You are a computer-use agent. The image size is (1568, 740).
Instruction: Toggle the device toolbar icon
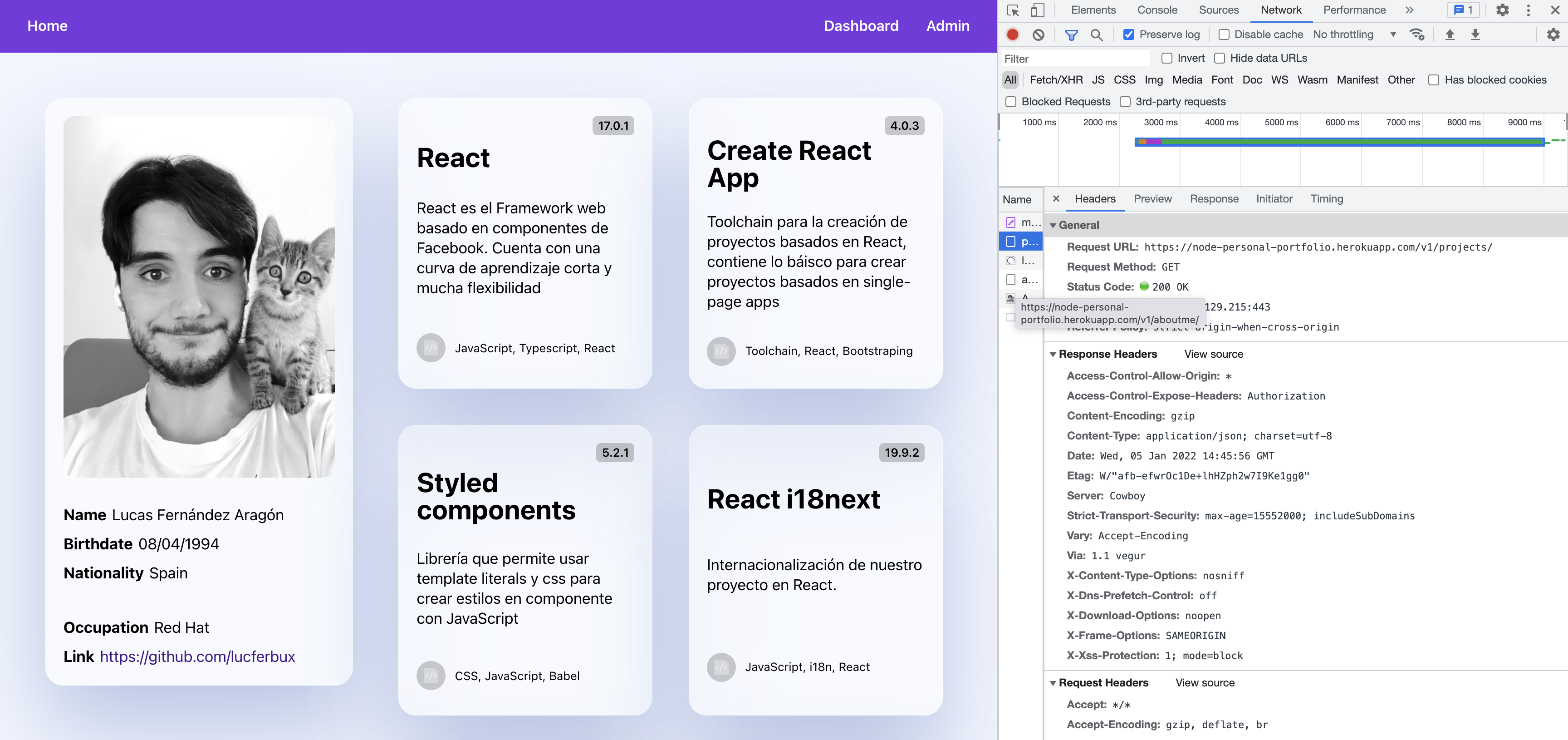(1037, 10)
